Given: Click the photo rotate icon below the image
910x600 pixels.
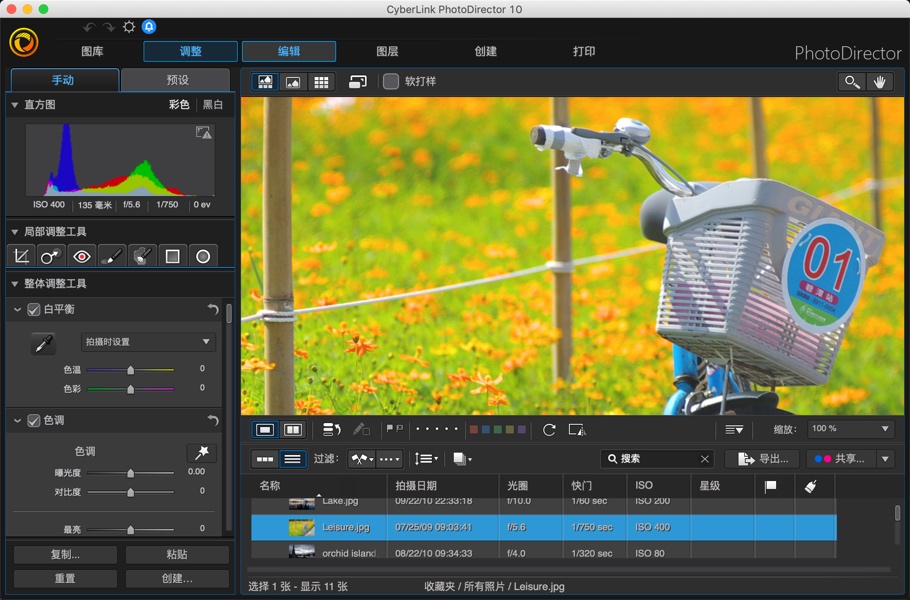Looking at the screenshot, I should click(x=548, y=430).
